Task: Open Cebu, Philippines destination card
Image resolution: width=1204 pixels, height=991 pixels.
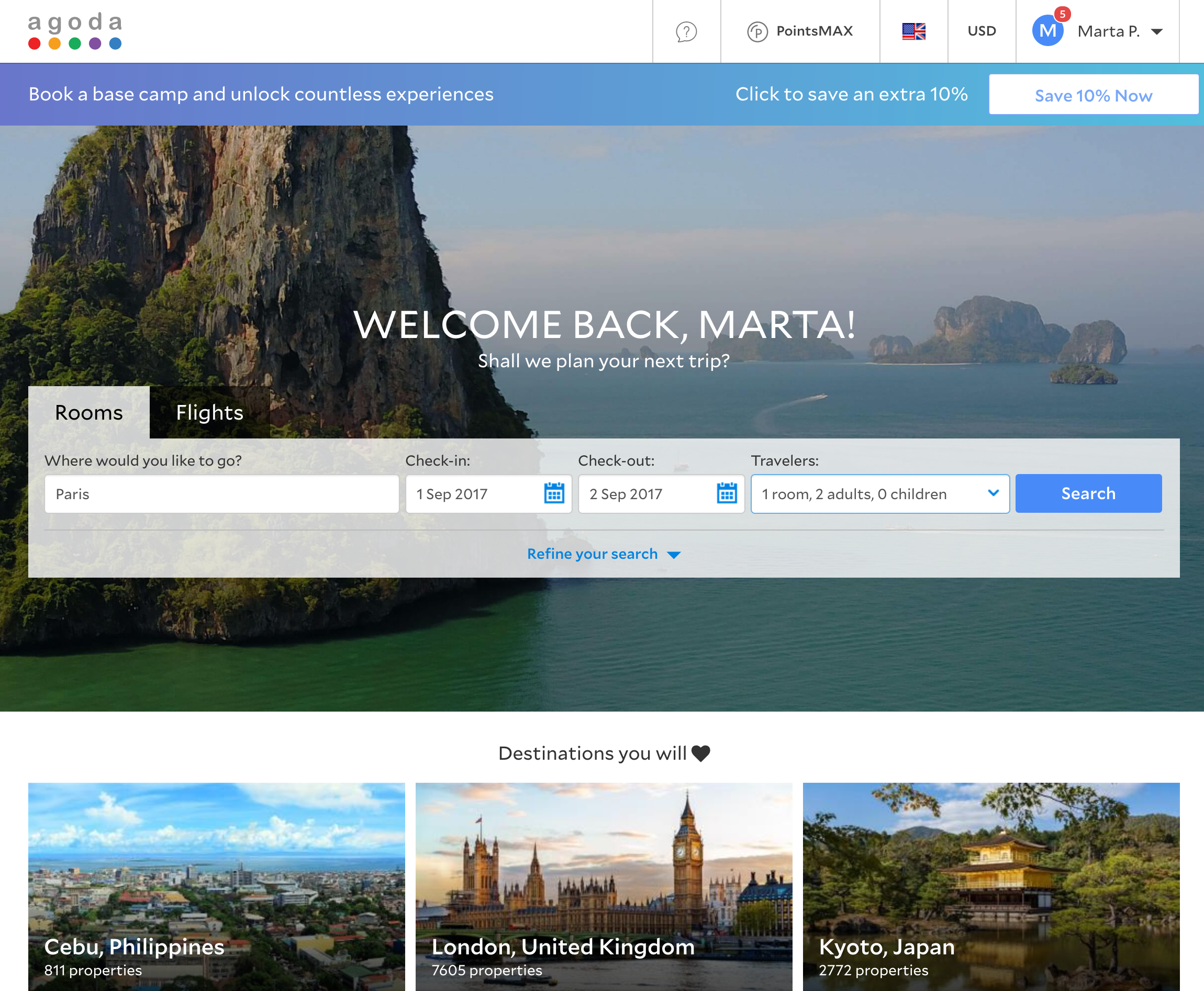Action: [217, 886]
